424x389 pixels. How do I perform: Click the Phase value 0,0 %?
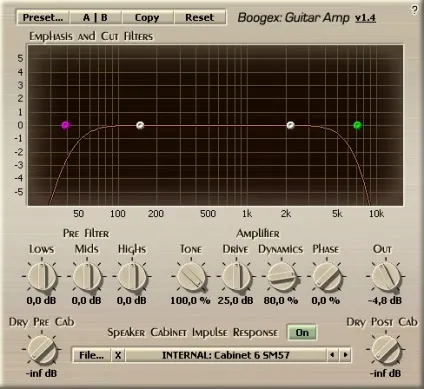[326, 300]
